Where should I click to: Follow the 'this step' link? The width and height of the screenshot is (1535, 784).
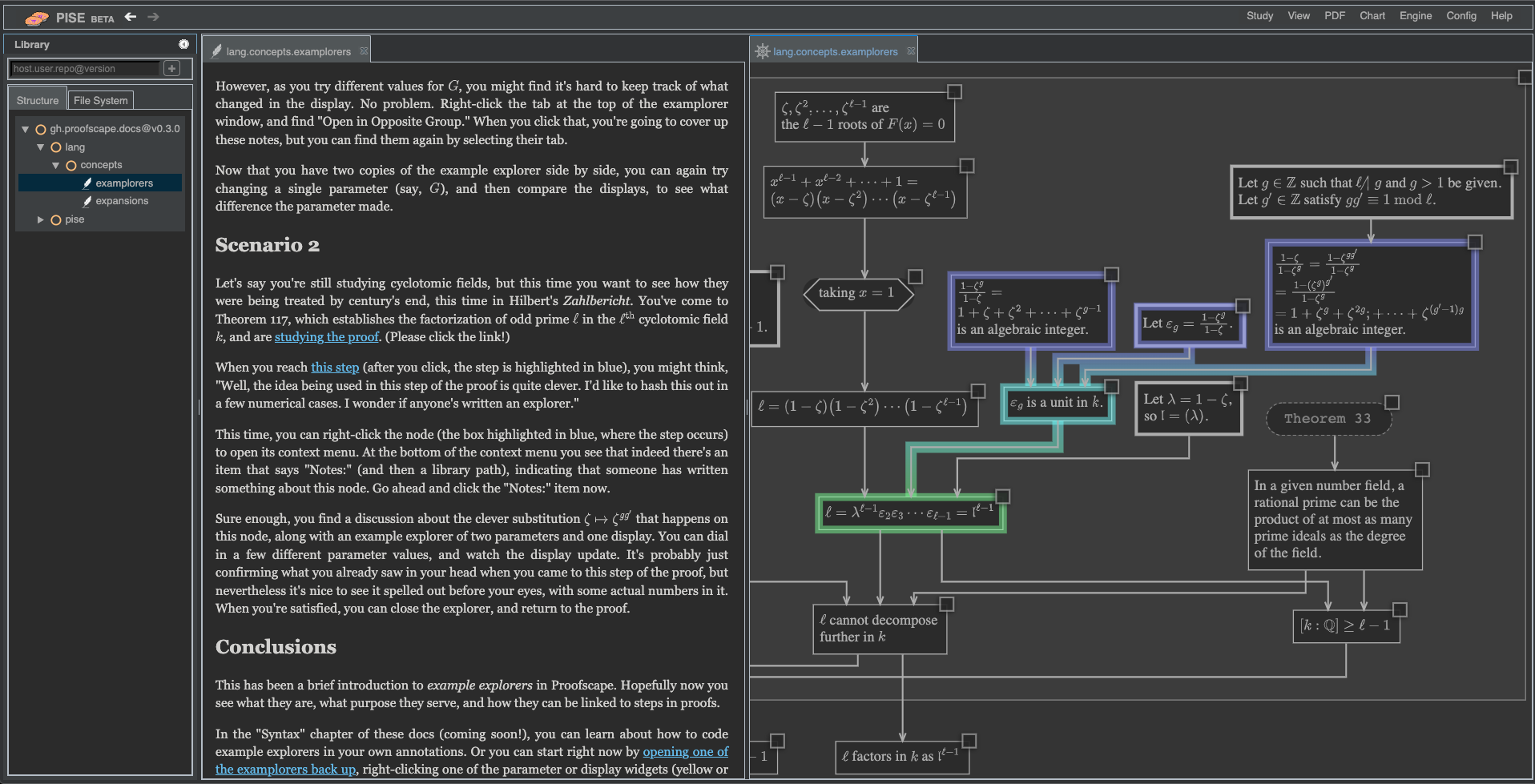click(335, 368)
